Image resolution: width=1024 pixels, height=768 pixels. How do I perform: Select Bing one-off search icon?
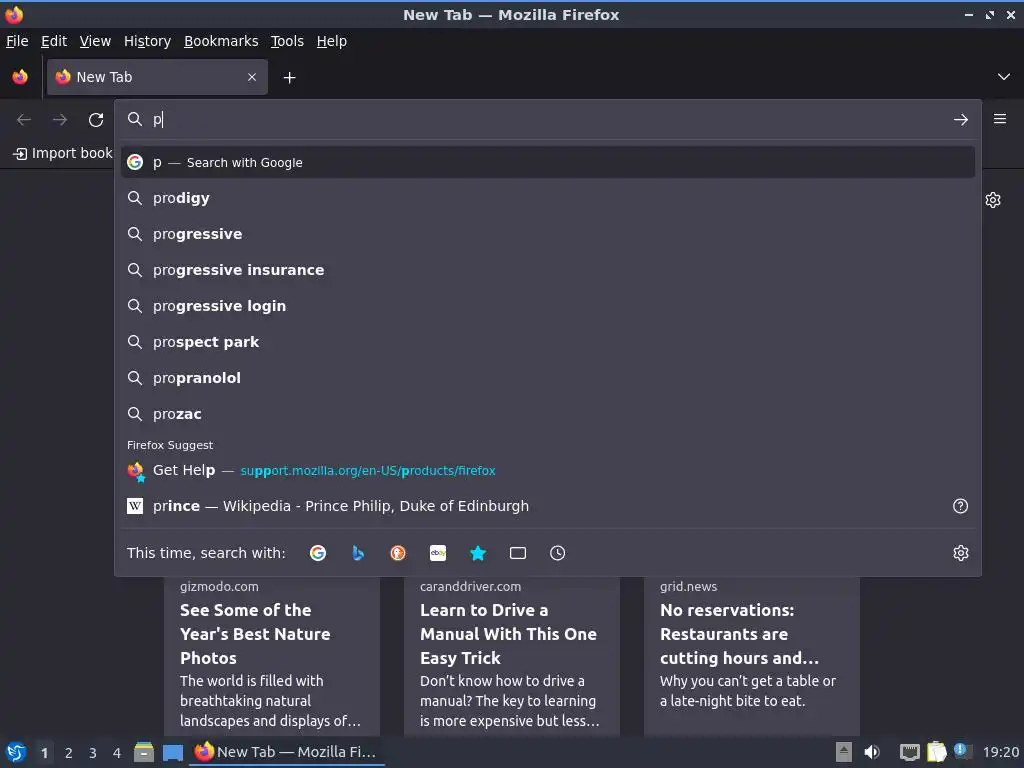(x=358, y=553)
